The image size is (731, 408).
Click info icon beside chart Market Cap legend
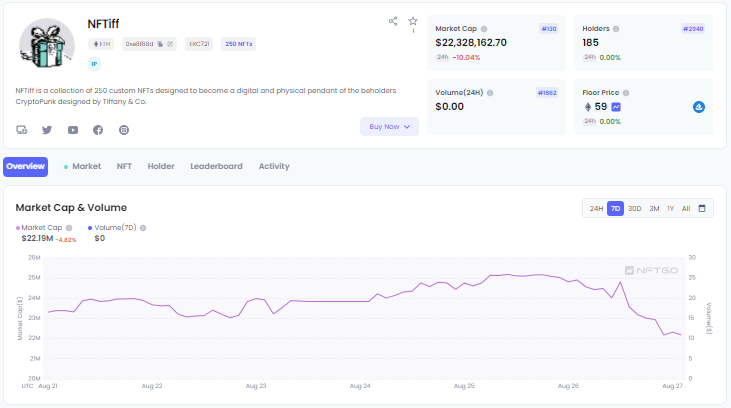pyautogui.click(x=69, y=228)
